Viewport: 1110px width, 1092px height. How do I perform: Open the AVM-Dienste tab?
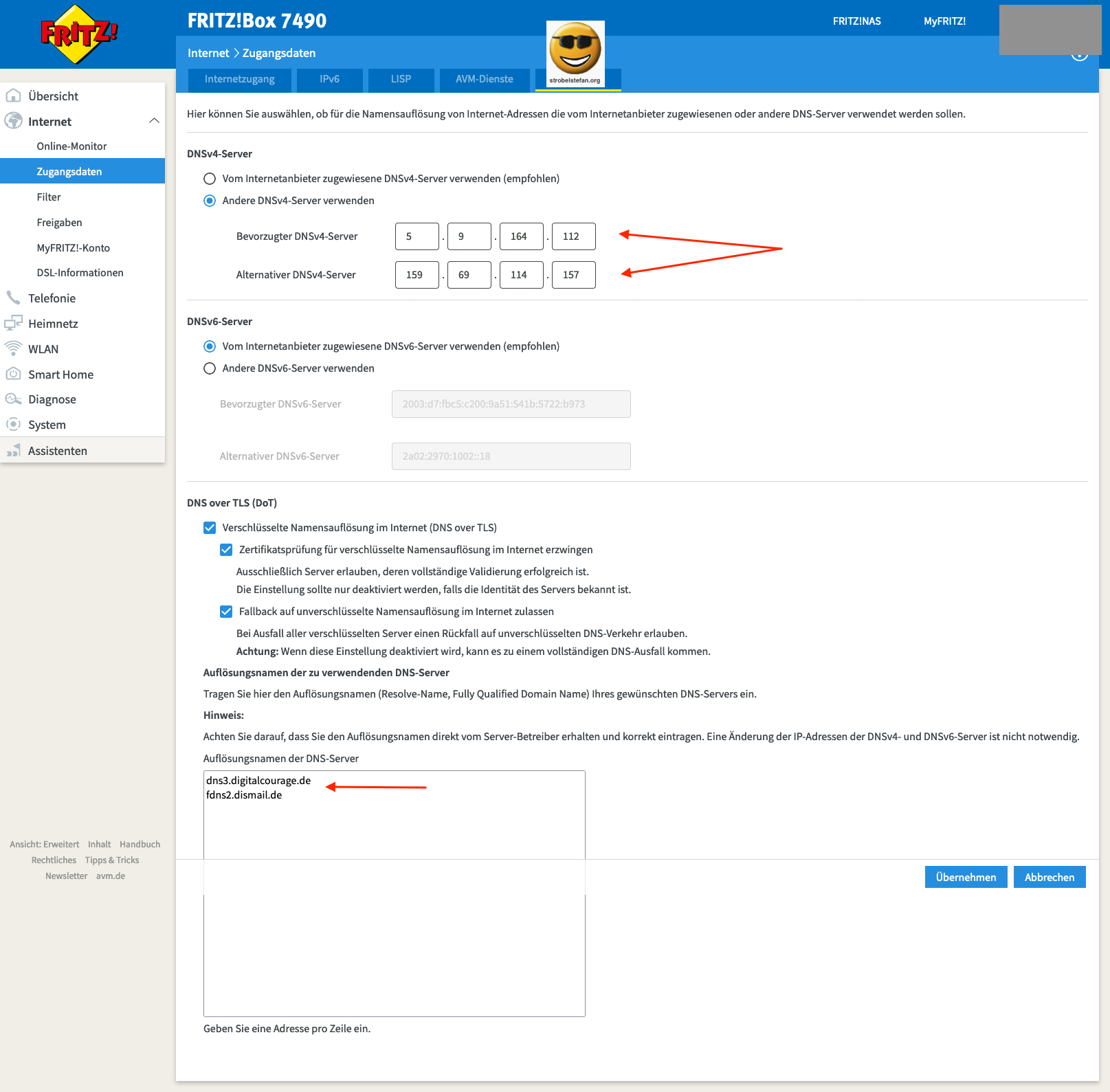[484, 79]
